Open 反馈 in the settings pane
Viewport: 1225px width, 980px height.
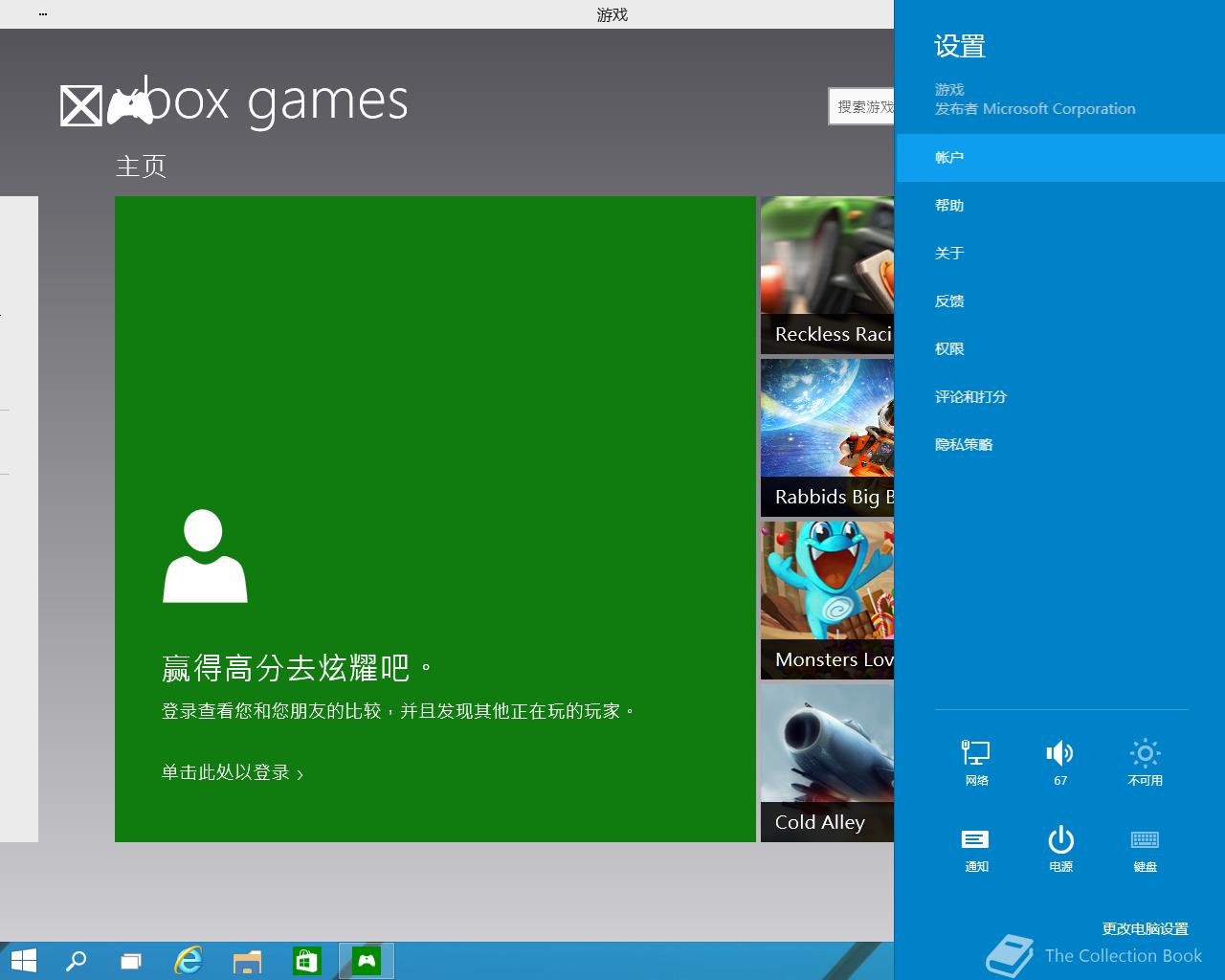coord(1060,301)
